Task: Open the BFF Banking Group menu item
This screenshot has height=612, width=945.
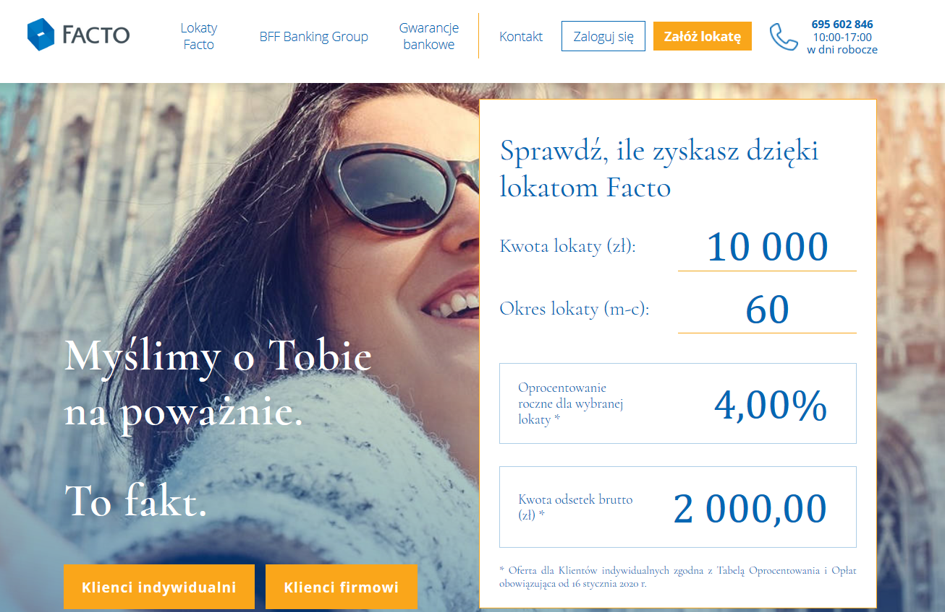Action: click(313, 36)
